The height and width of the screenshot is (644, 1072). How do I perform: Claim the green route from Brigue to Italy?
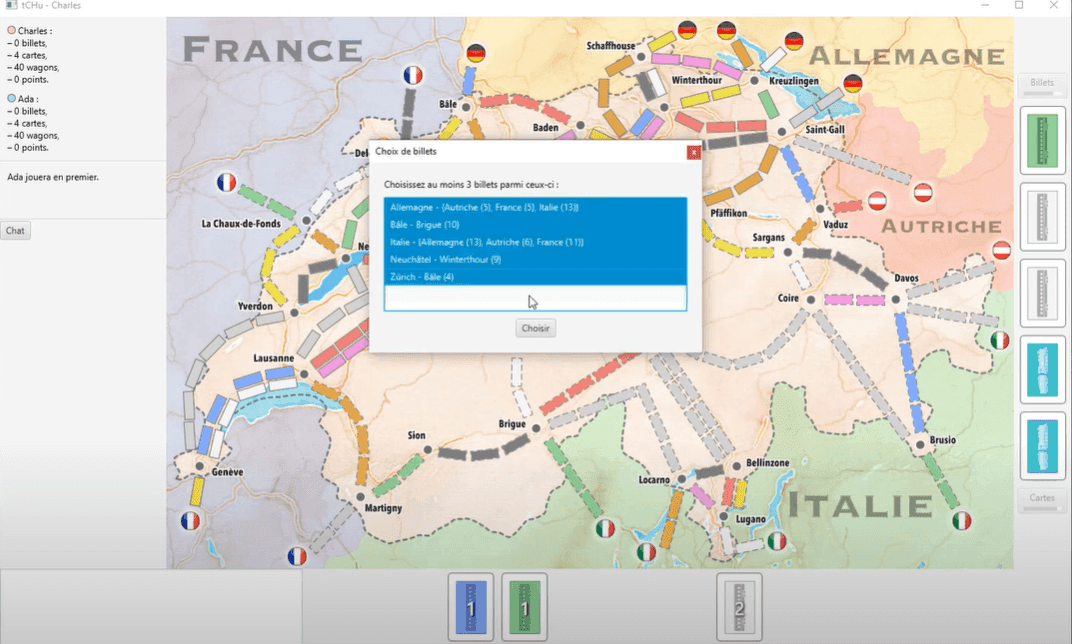click(x=573, y=478)
